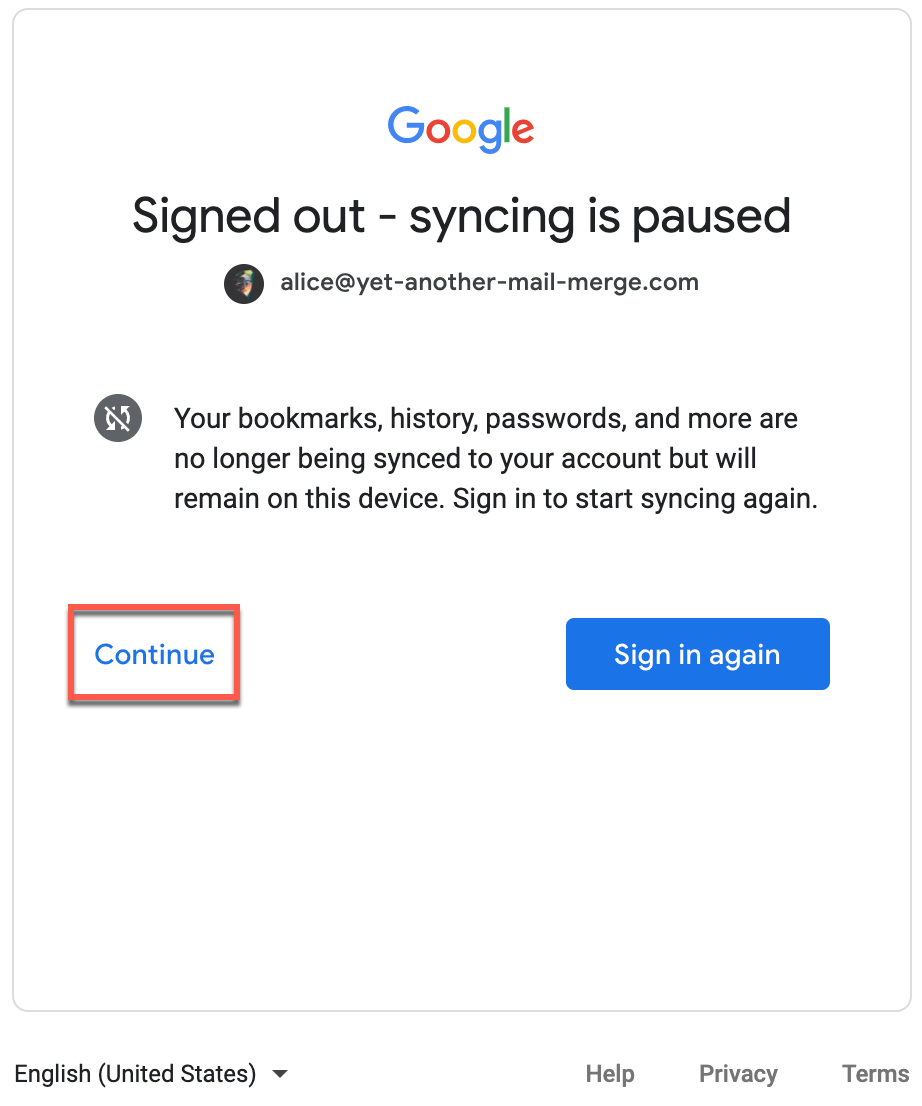Click the Google logo
The image size is (922, 1106).
(x=461, y=130)
